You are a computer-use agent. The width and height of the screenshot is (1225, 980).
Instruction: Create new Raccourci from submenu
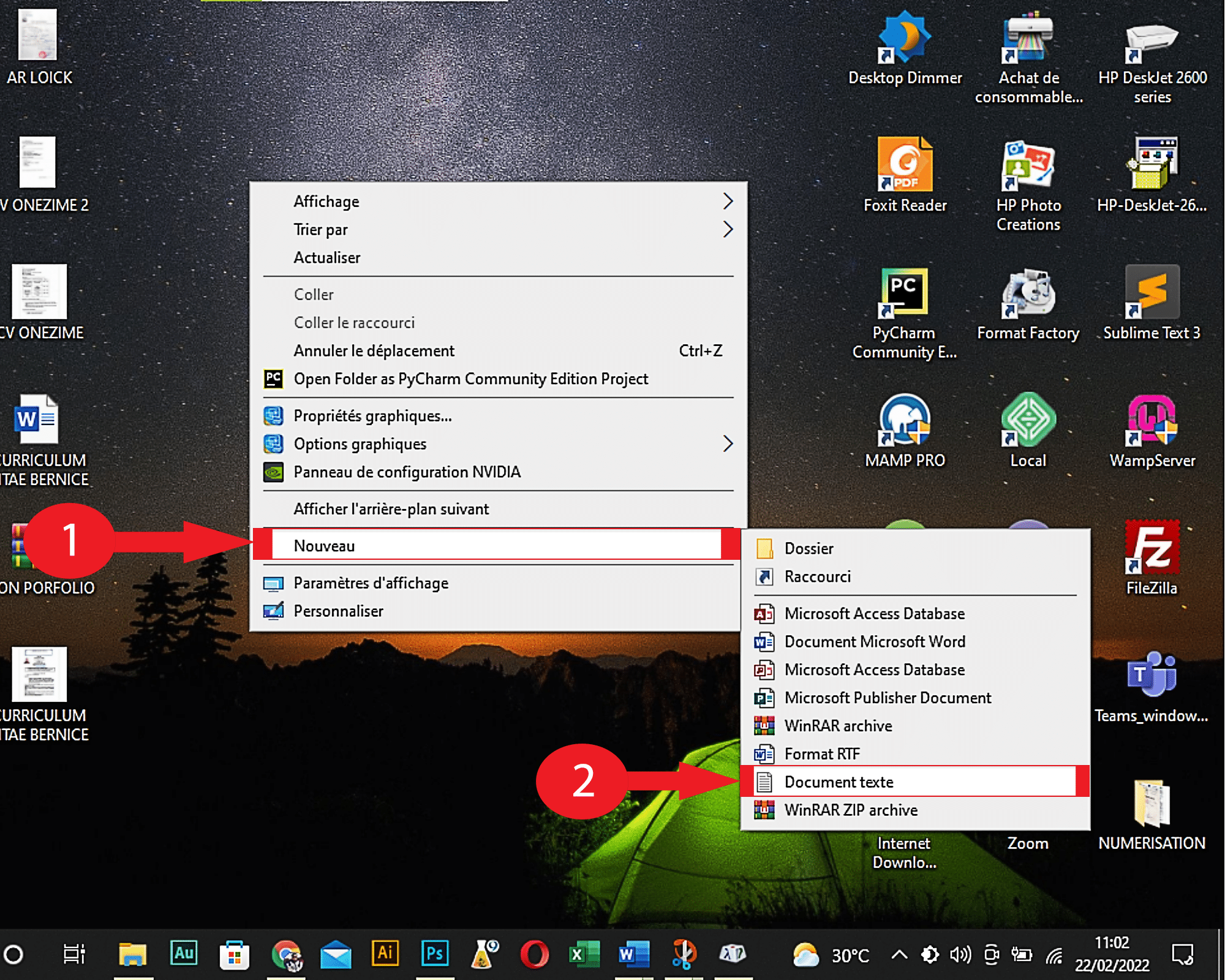[x=915, y=576]
